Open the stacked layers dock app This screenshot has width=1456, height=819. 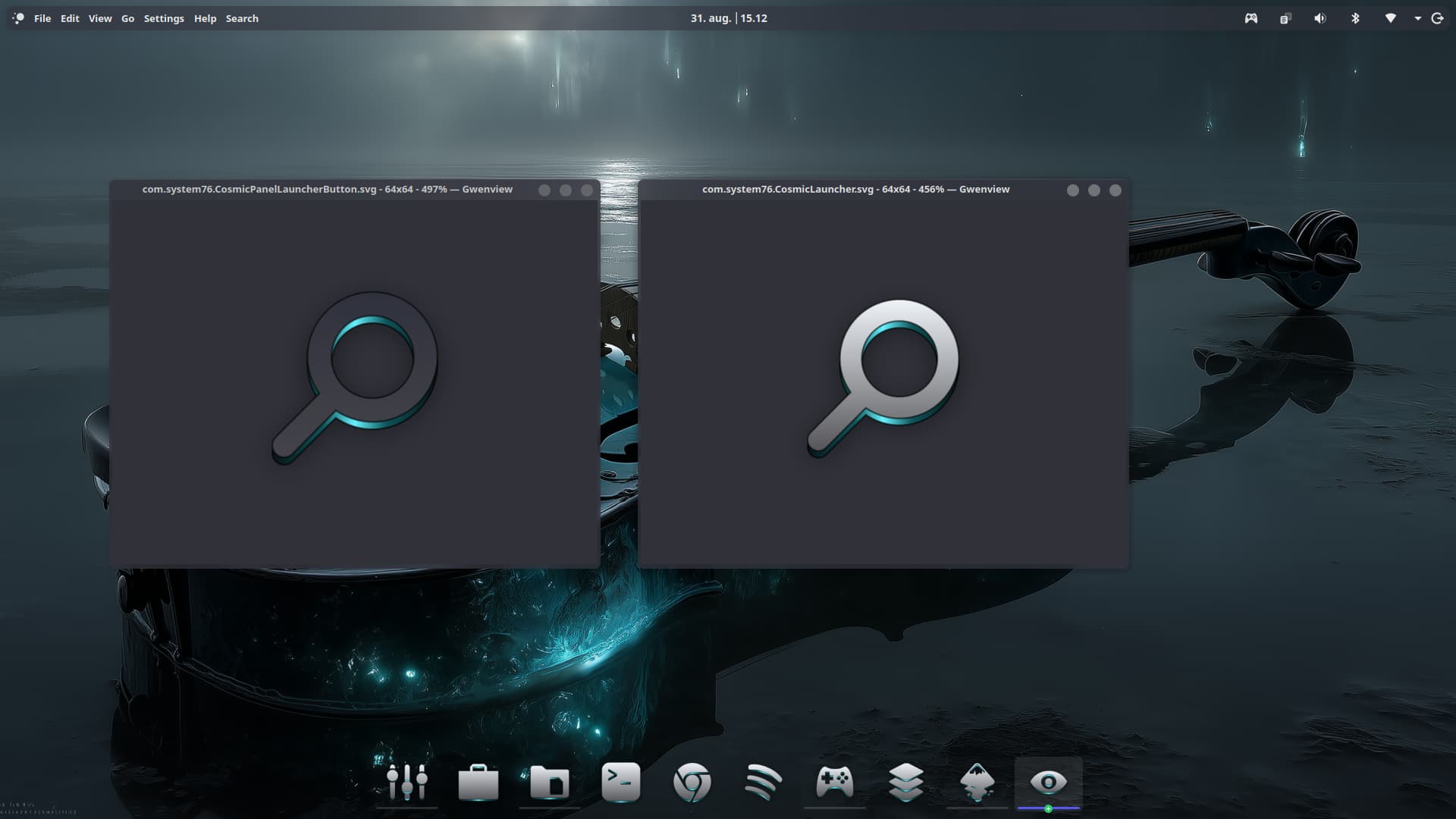pyautogui.click(x=905, y=782)
